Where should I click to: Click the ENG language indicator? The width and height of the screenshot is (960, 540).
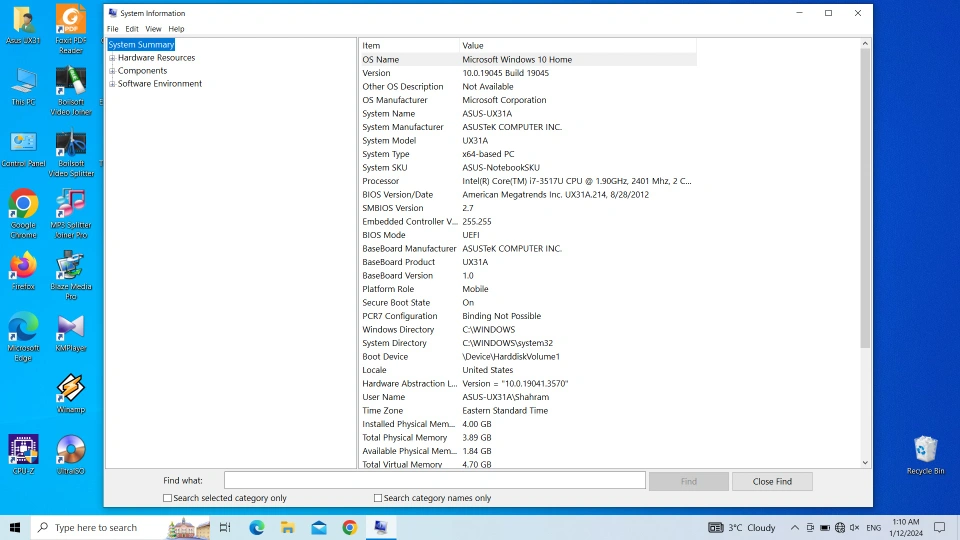point(874,527)
